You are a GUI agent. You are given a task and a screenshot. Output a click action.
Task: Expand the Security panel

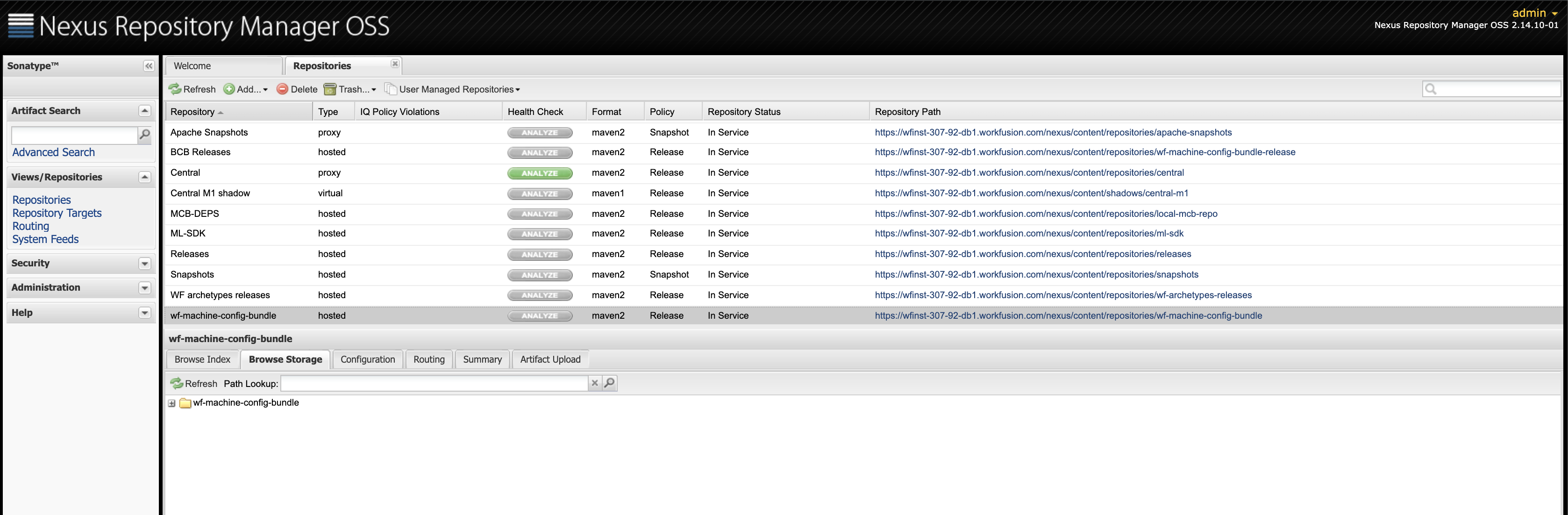coord(144,264)
